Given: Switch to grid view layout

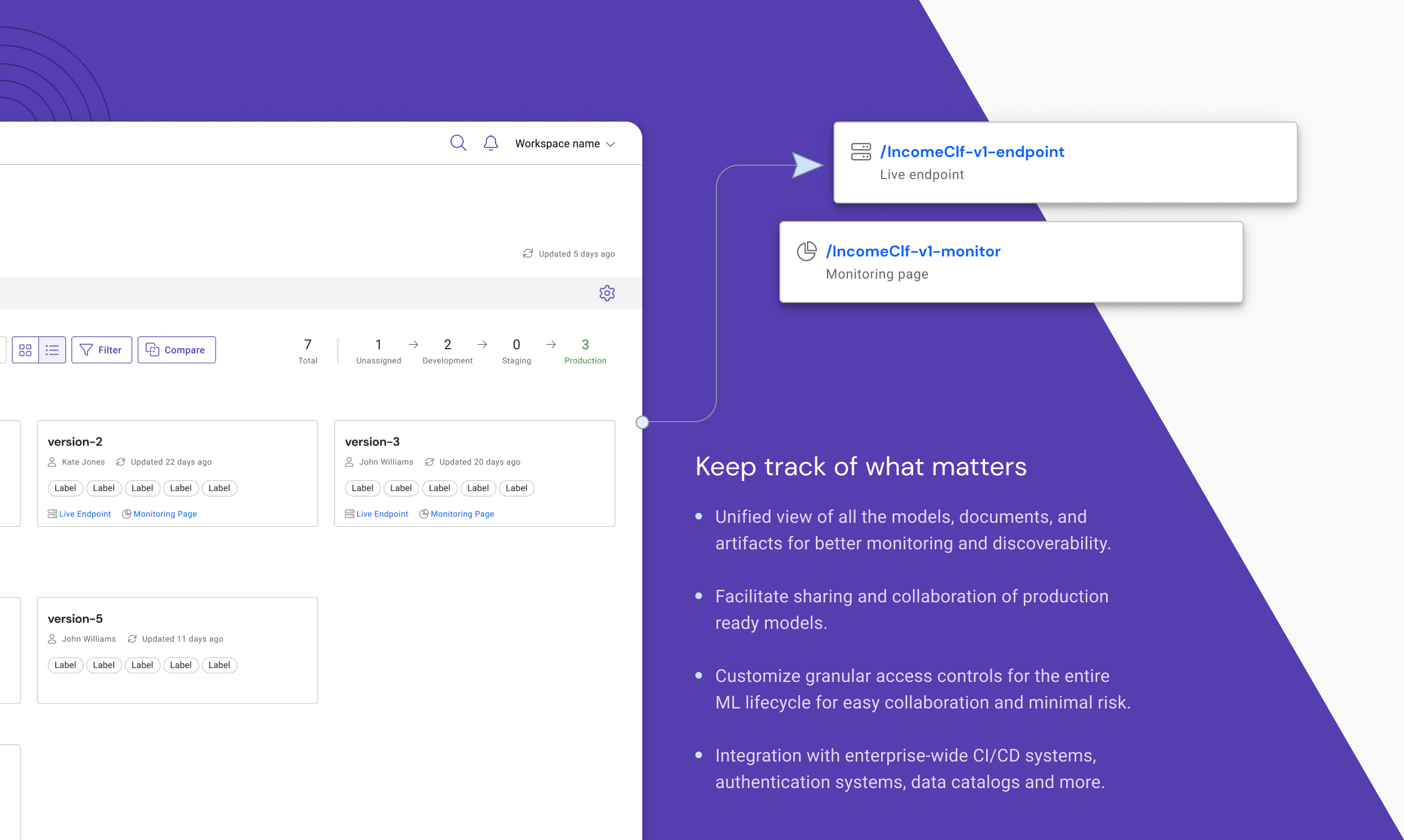Looking at the screenshot, I should [25, 350].
